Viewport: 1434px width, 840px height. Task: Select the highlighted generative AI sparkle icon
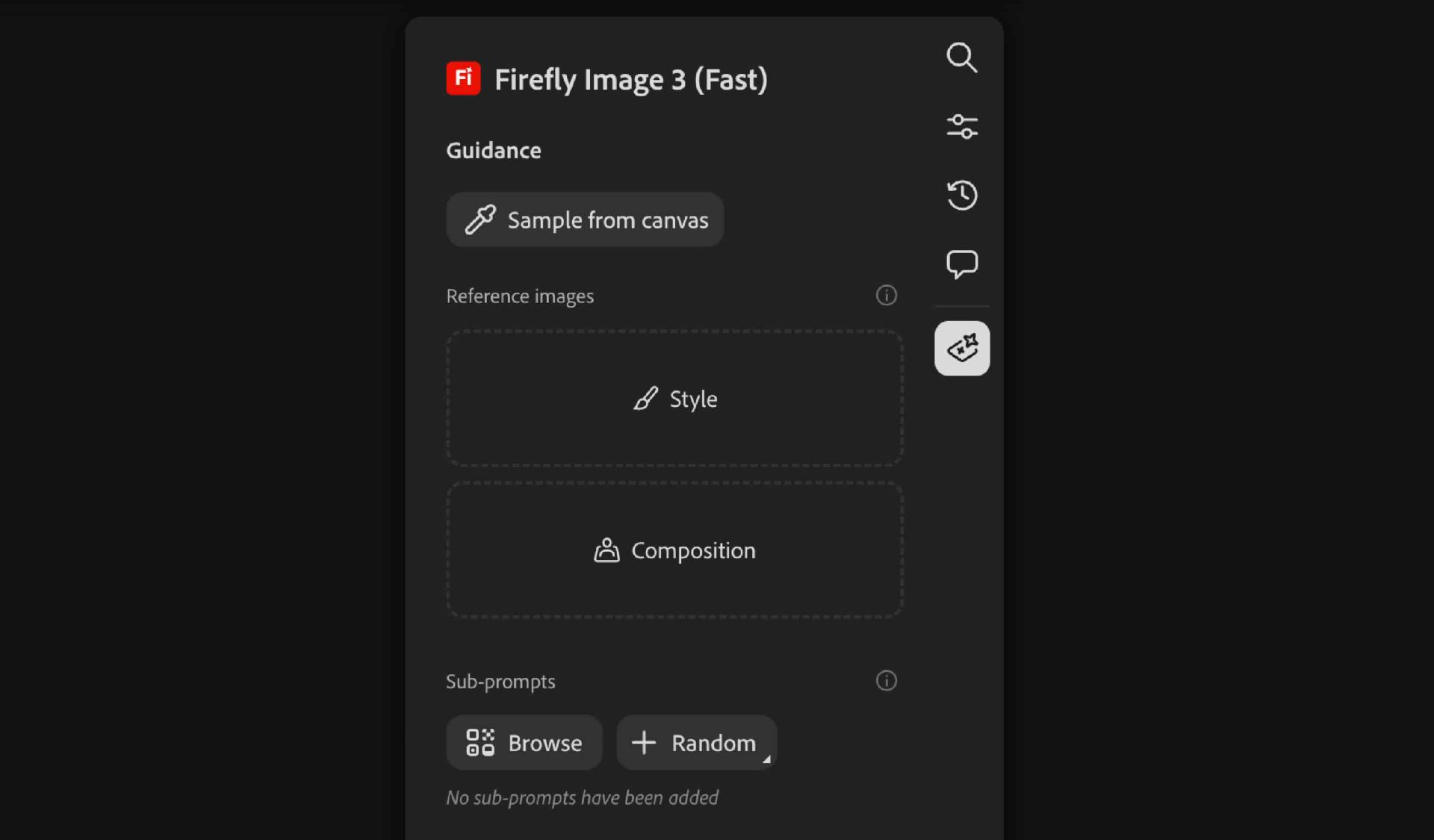pos(961,348)
